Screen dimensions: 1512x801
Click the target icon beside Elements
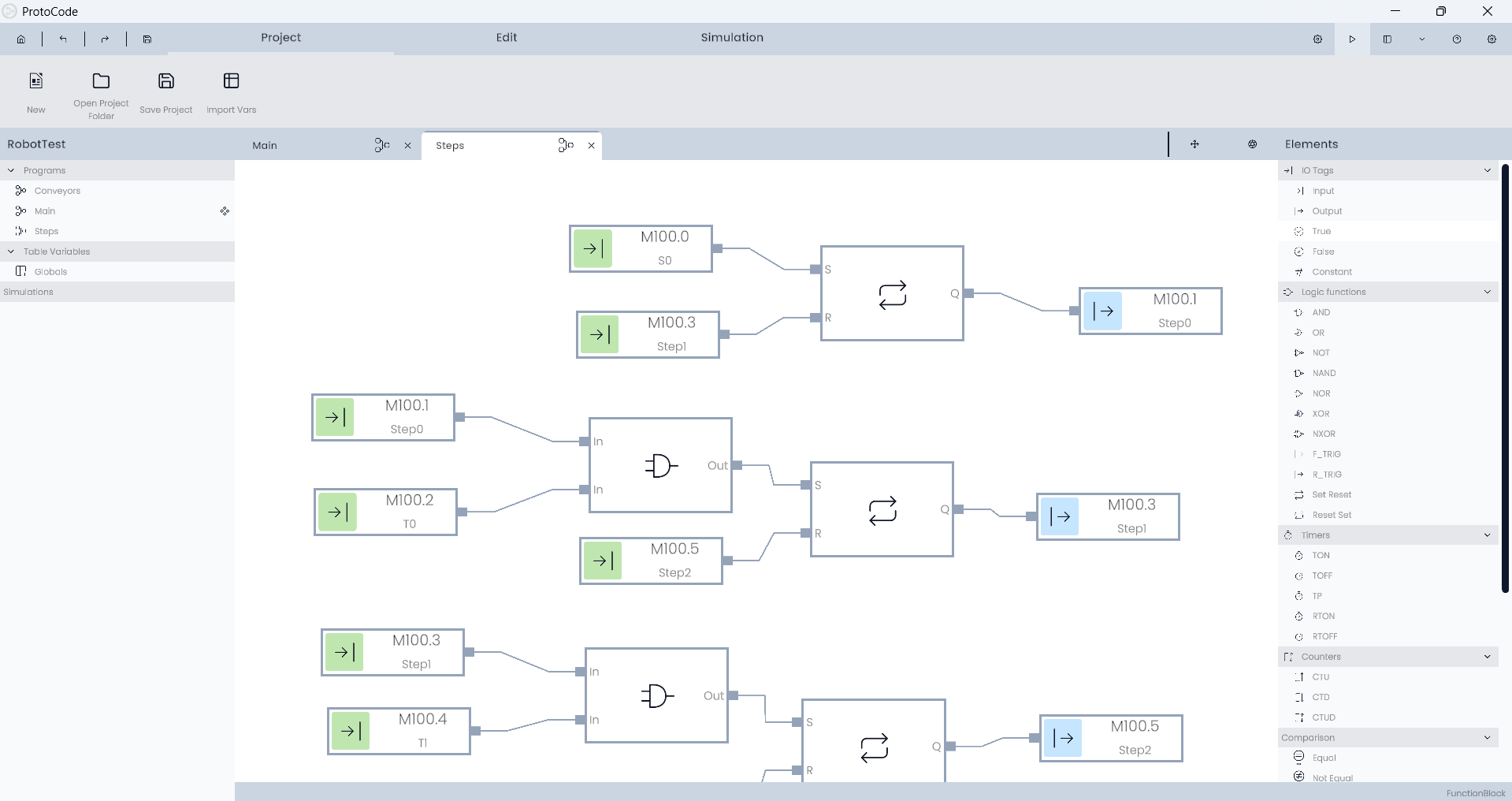coord(1253,144)
